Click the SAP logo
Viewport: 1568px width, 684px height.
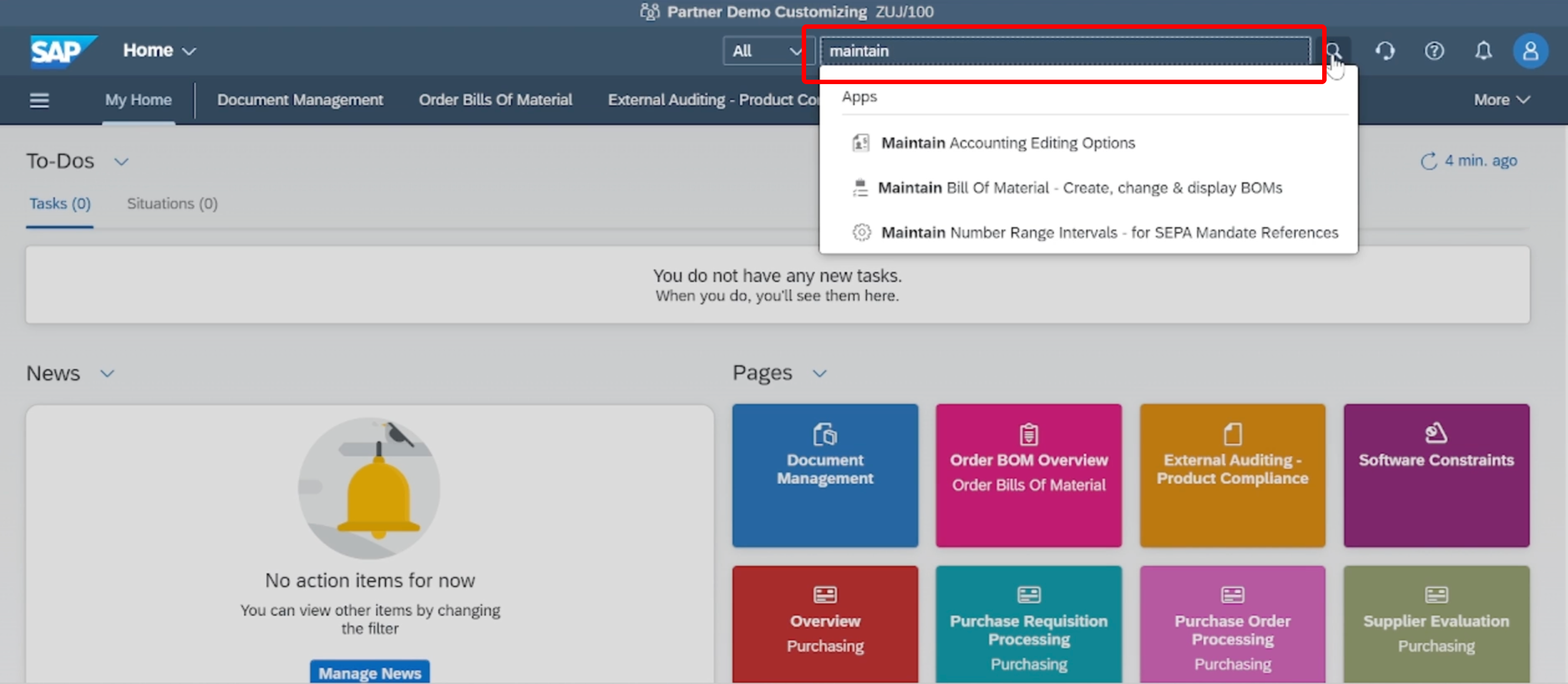point(63,51)
